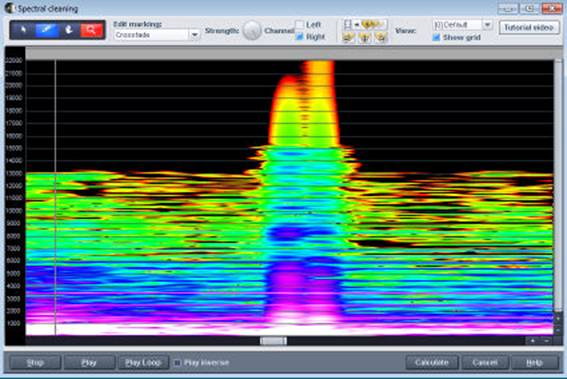The height and width of the screenshot is (379, 567).
Task: Click the middle small yellow toolbar icon
Action: point(364,37)
